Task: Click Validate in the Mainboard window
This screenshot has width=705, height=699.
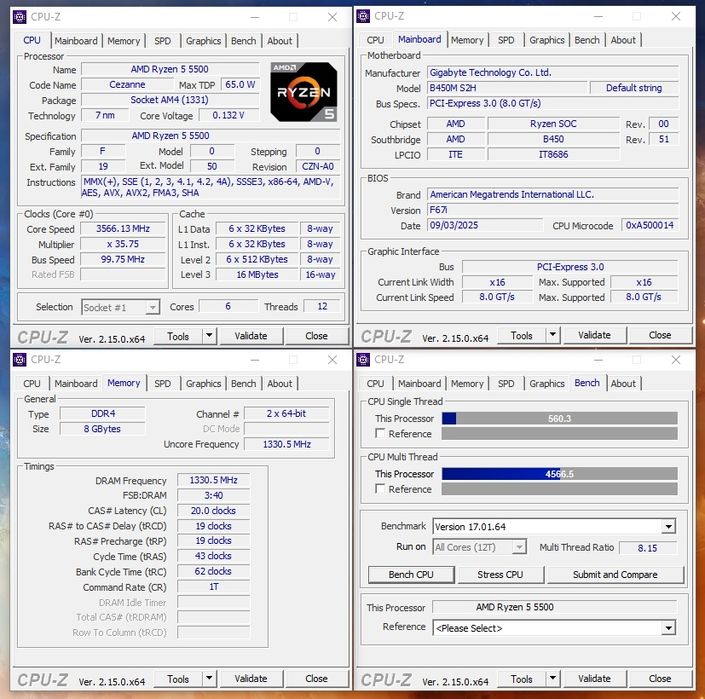Action: (594, 335)
